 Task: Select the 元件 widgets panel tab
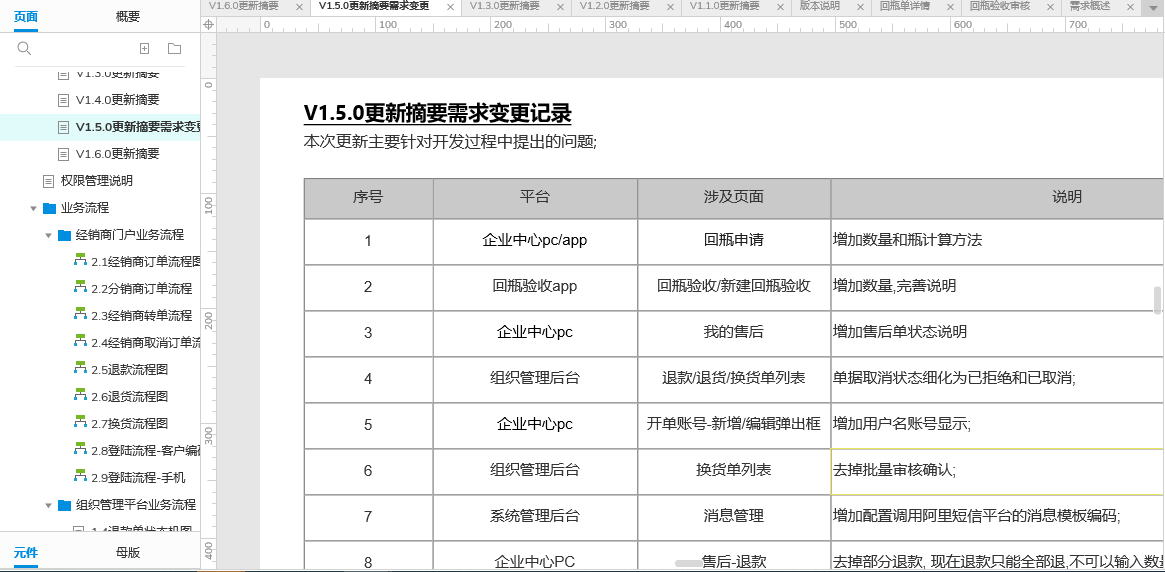pos(26,552)
